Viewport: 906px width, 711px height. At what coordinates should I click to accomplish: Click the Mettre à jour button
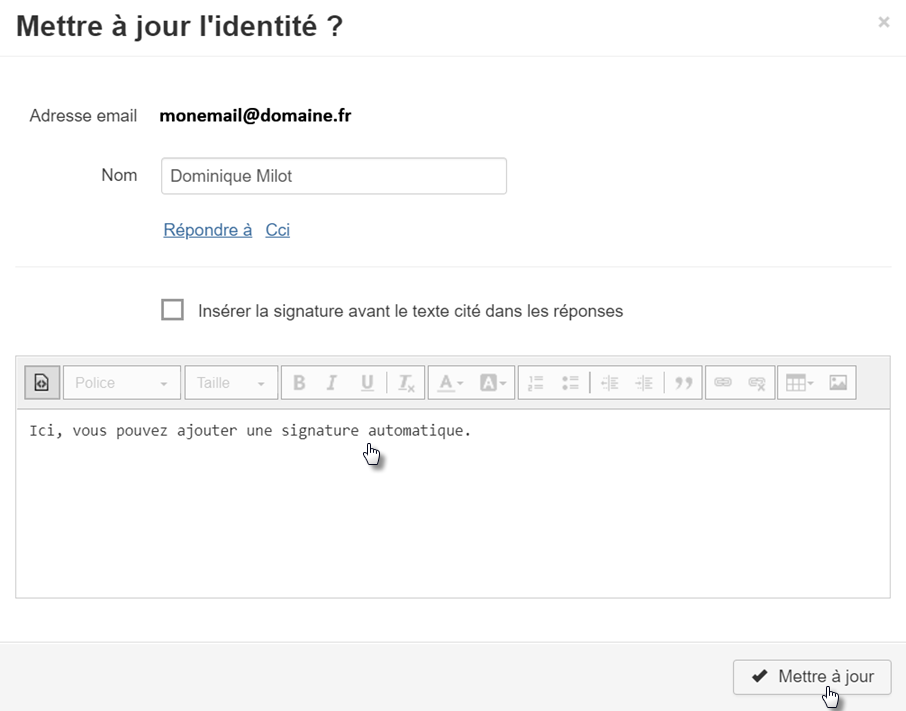pos(812,677)
